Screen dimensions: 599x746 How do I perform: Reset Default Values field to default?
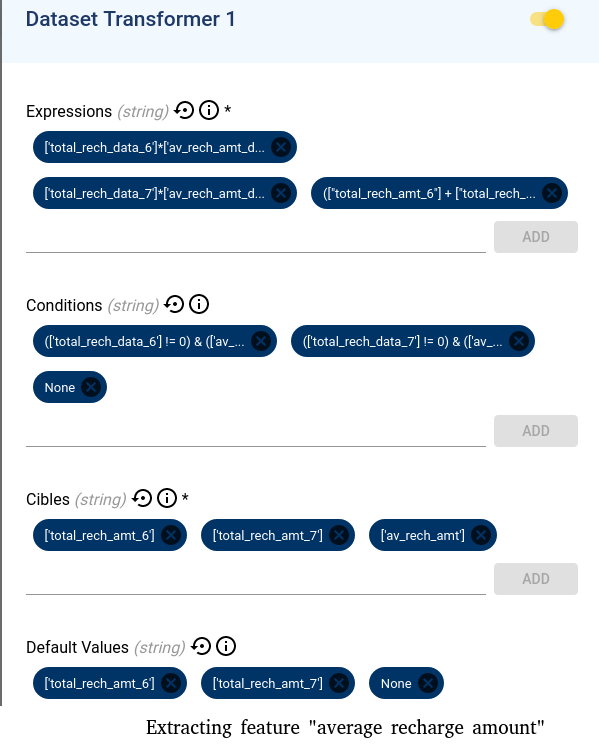(x=201, y=647)
